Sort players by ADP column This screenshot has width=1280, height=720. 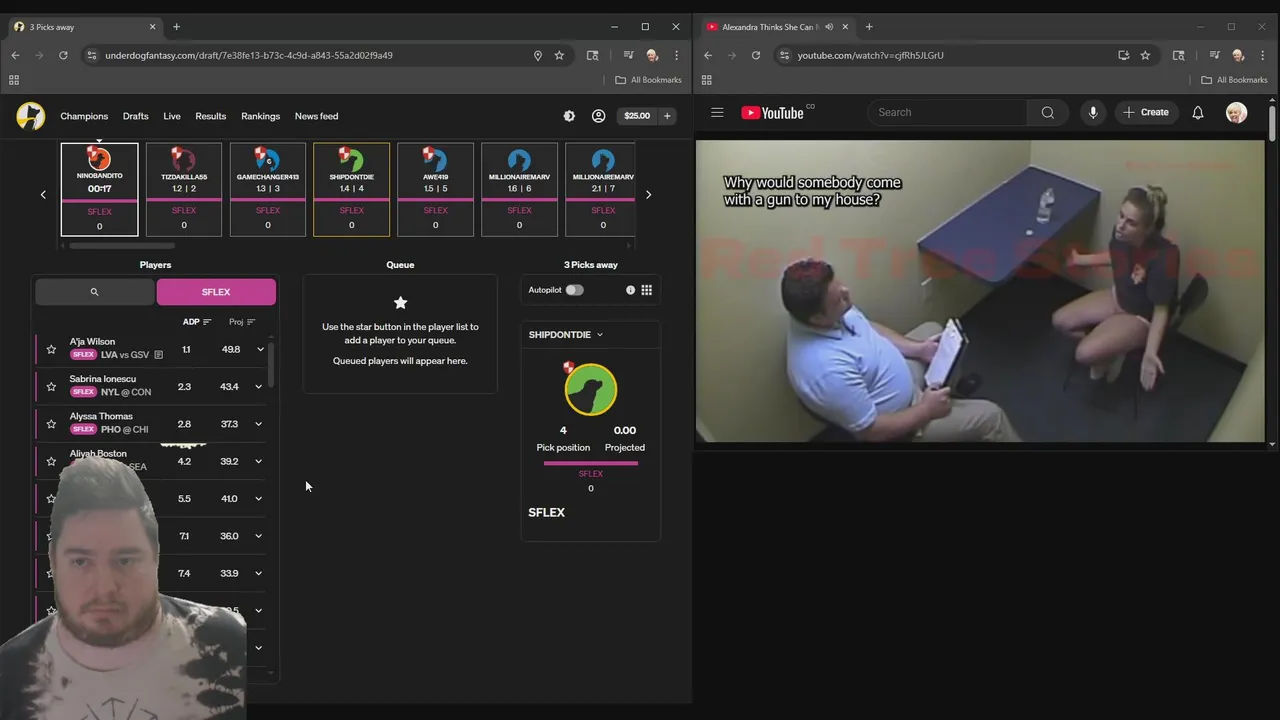197,322
